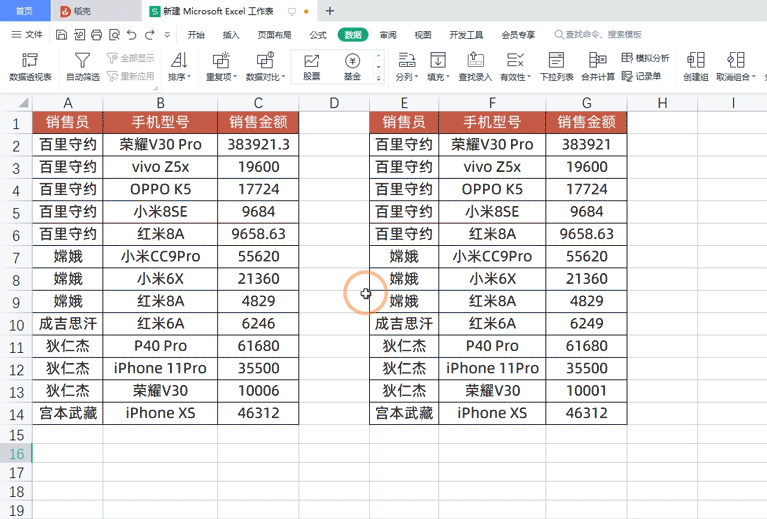Open the 排序 sort dropdown
The height and width of the screenshot is (519, 767).
[x=179, y=67]
